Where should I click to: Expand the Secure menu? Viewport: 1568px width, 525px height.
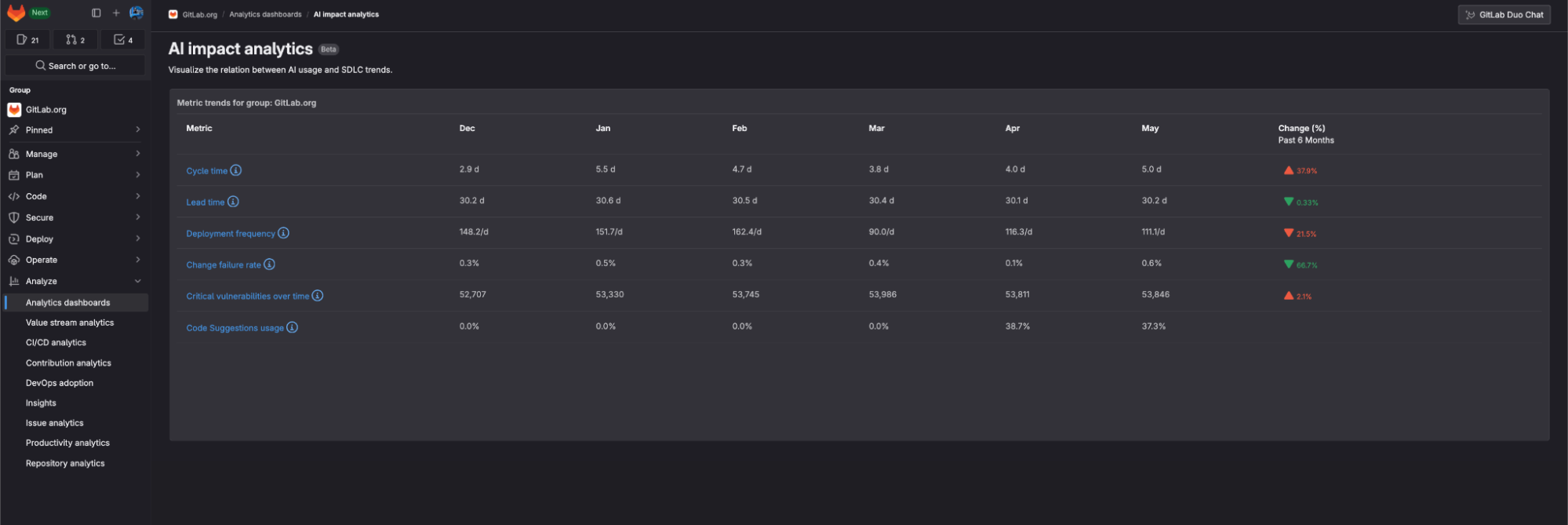coord(75,217)
